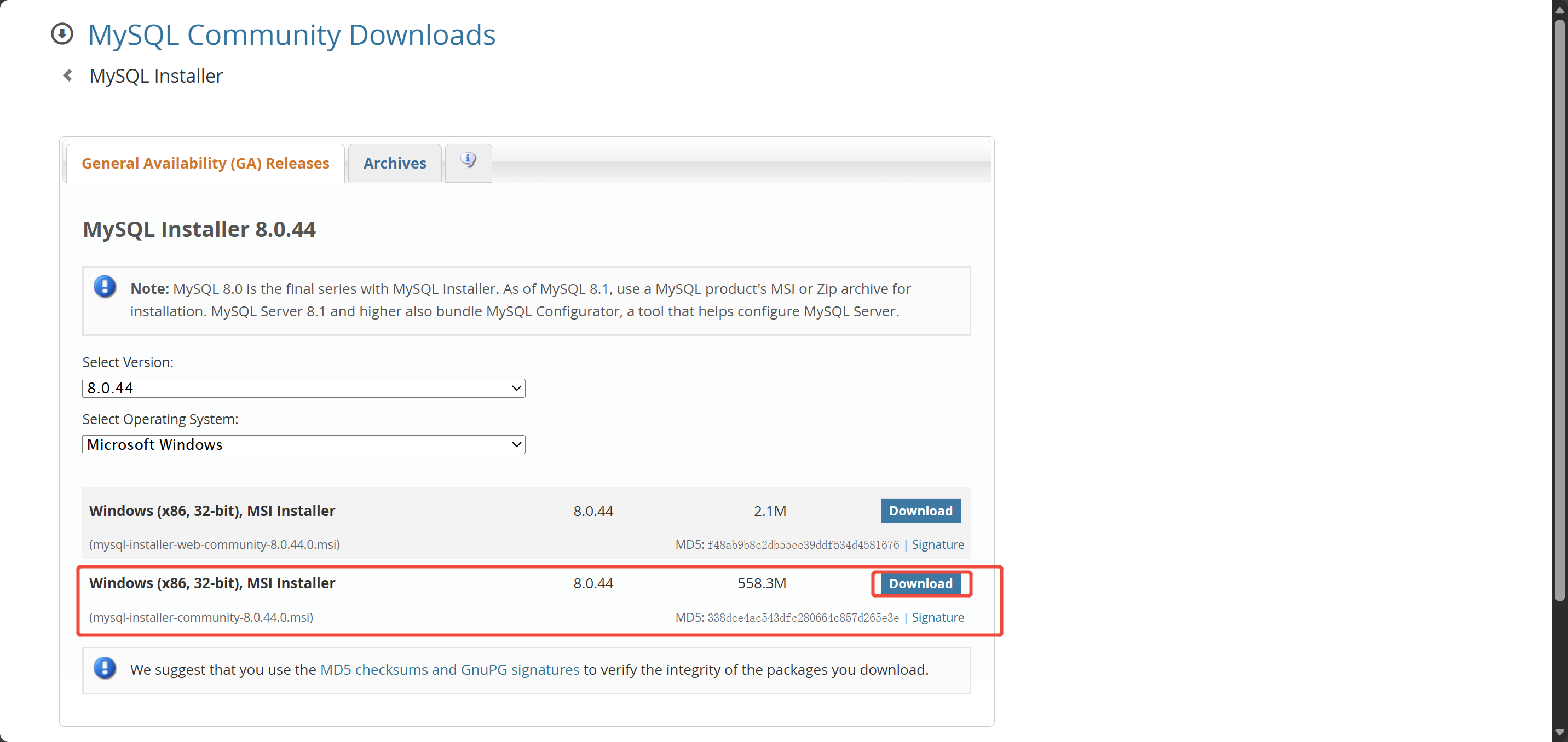Switch to the Archives tab

[x=394, y=163]
